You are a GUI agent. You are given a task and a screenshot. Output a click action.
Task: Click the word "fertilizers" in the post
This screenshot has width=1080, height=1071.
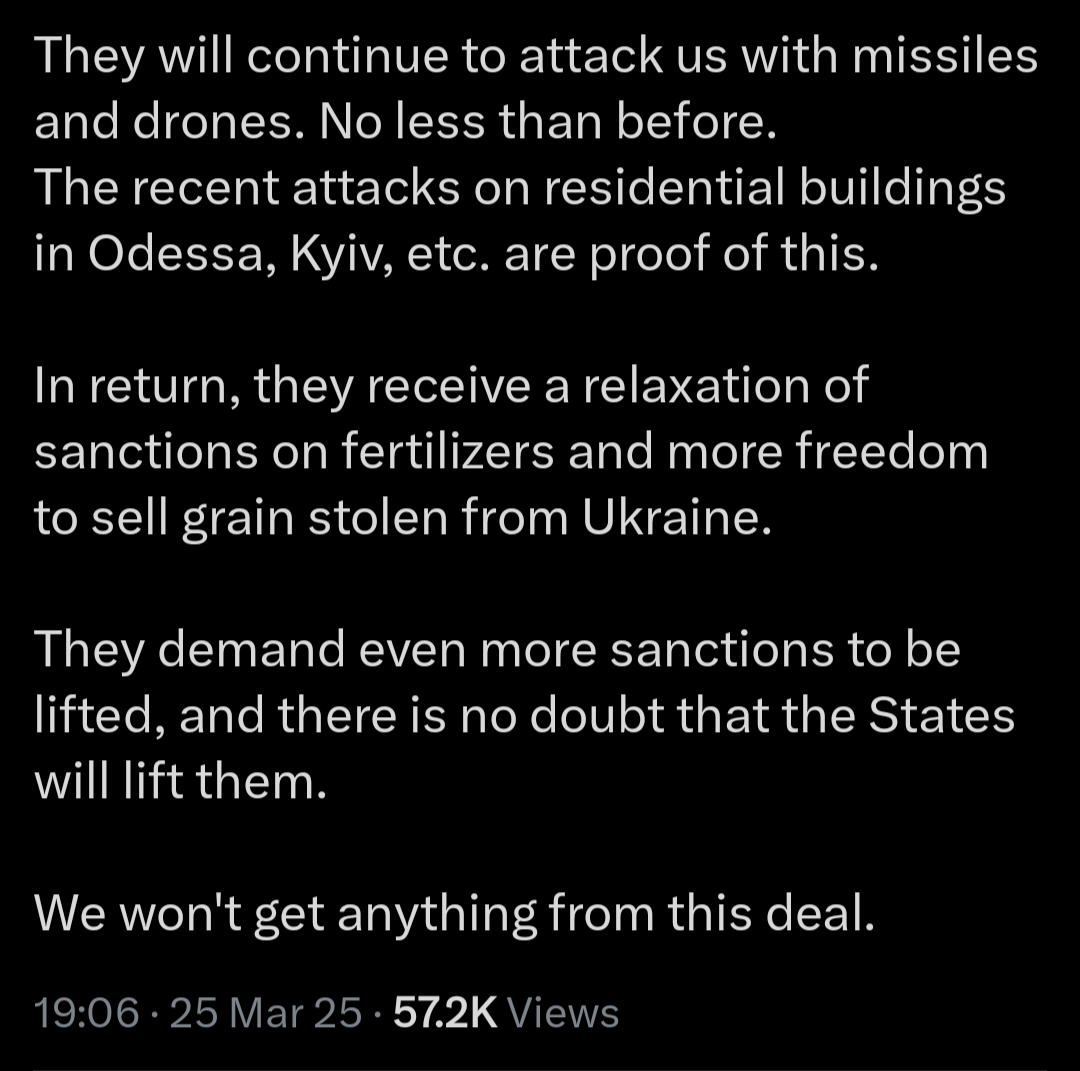(x=448, y=451)
